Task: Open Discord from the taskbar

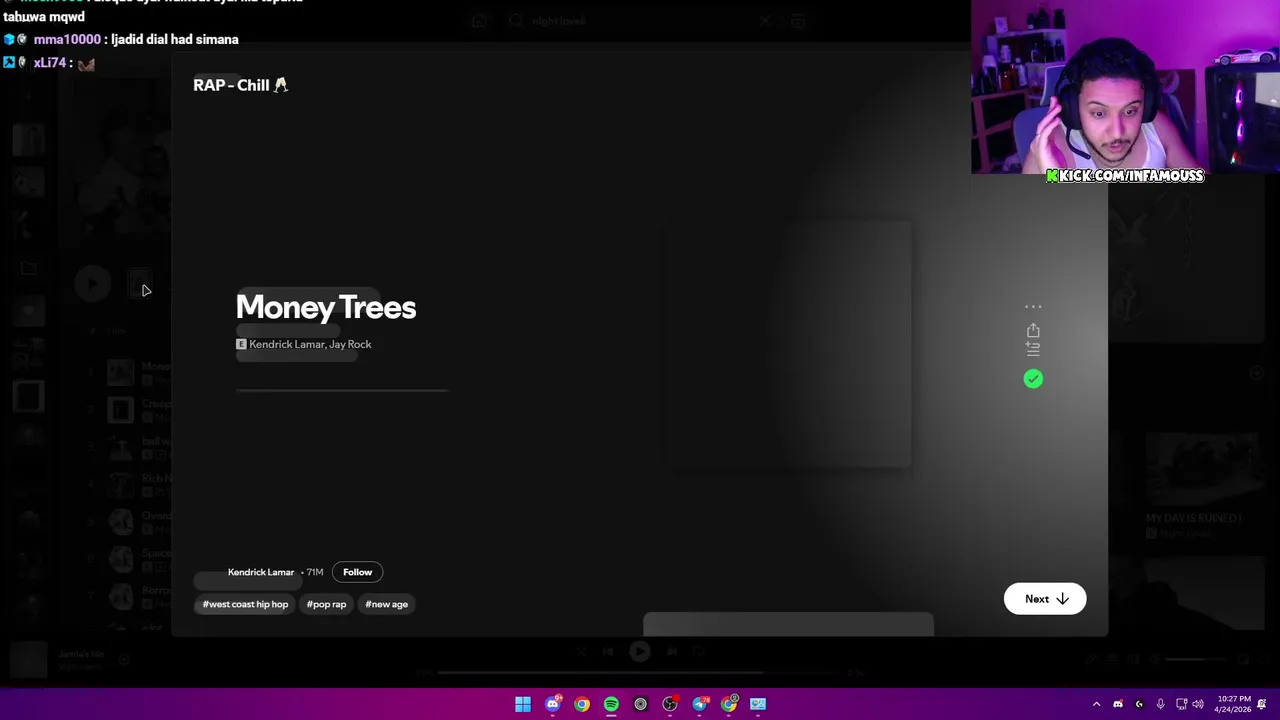Action: 552,704
